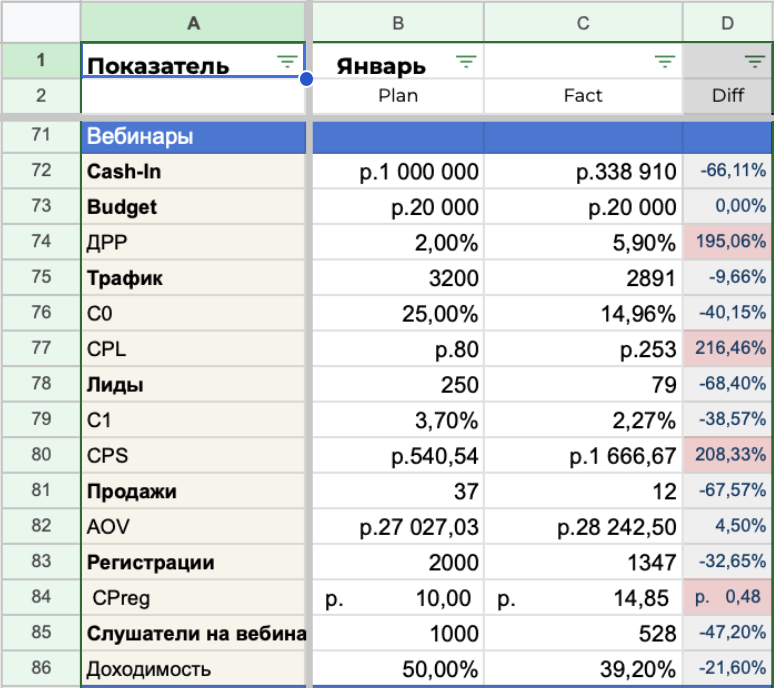
Task: Select column B header
Action: point(398,23)
